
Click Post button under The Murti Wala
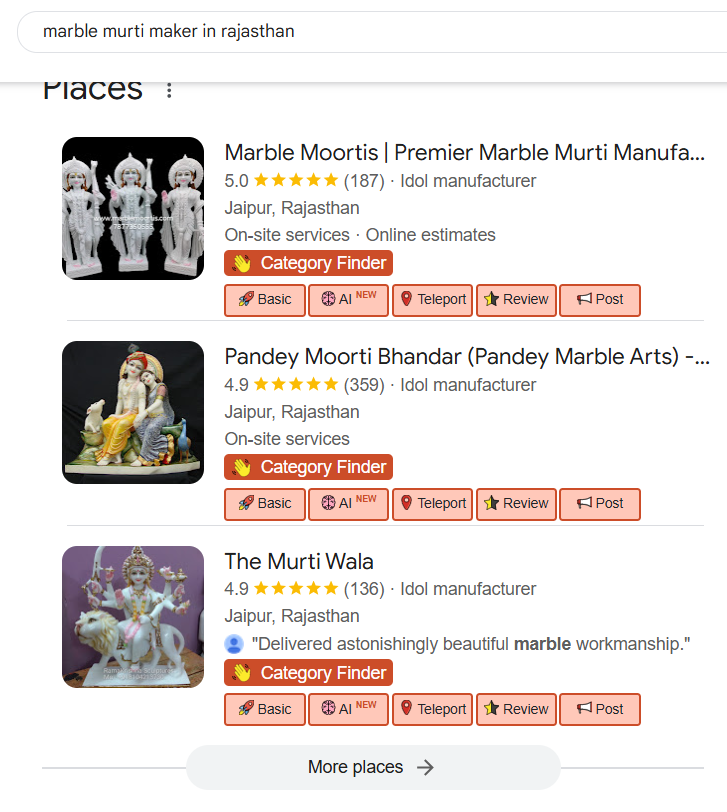pyautogui.click(x=599, y=709)
